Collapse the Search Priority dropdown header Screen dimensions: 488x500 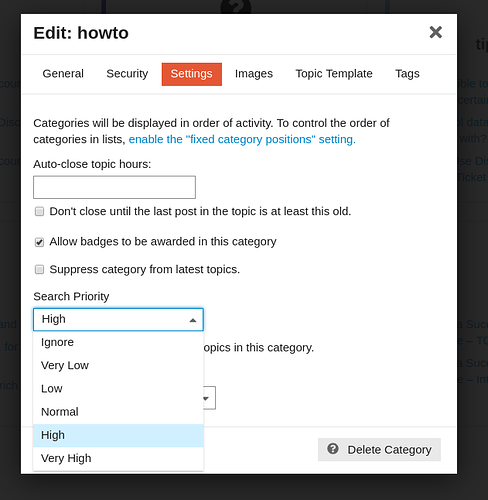[x=118, y=319]
